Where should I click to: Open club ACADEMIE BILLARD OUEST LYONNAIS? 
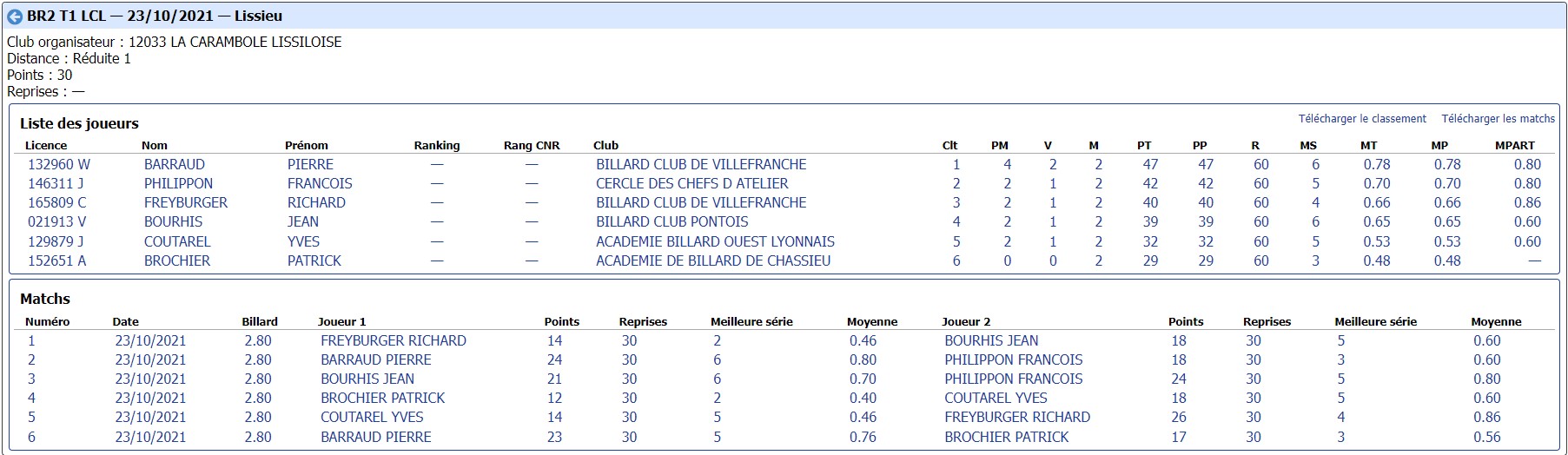715,241
